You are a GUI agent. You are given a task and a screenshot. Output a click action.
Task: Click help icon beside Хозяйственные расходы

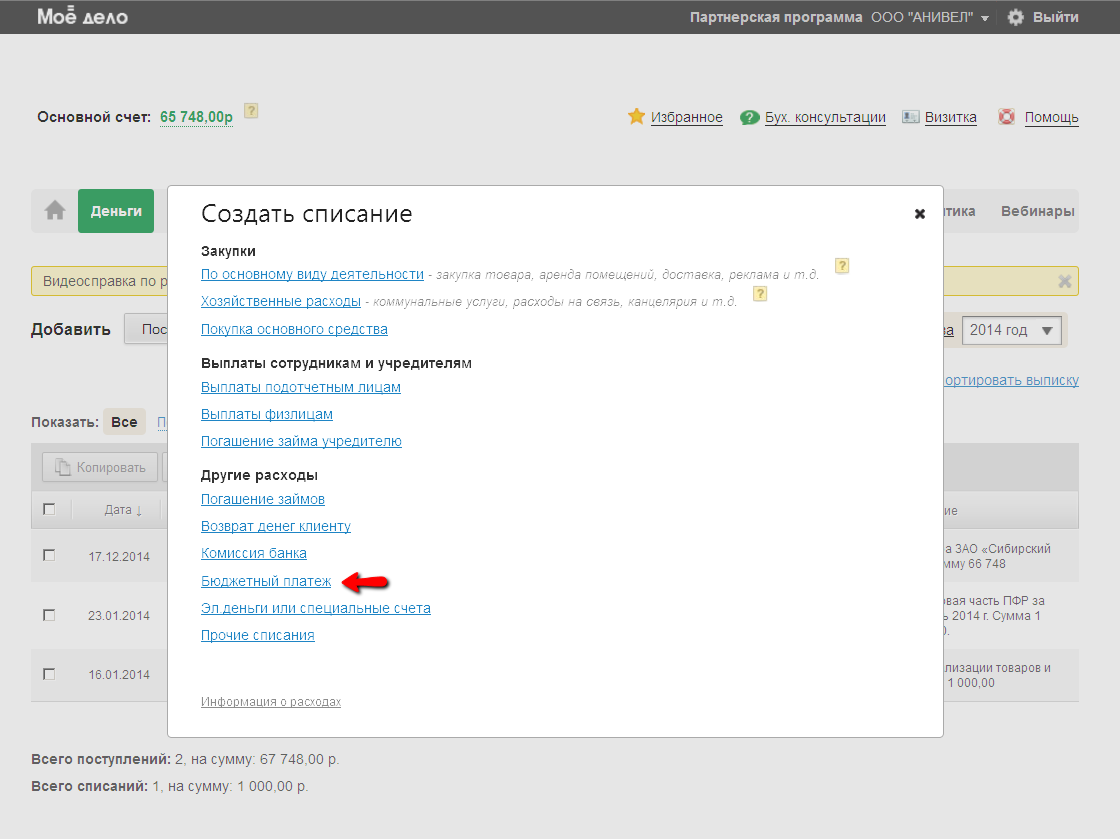tap(760, 294)
